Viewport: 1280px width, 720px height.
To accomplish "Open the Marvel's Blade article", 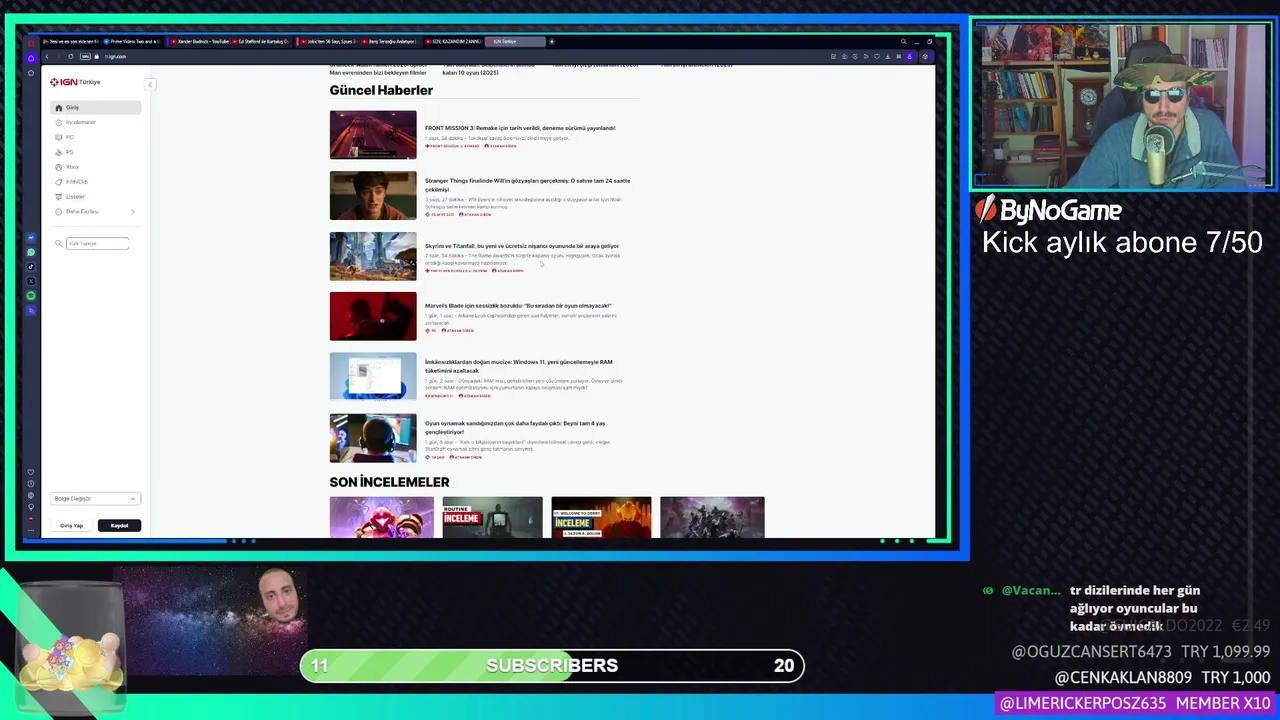I will (518, 306).
